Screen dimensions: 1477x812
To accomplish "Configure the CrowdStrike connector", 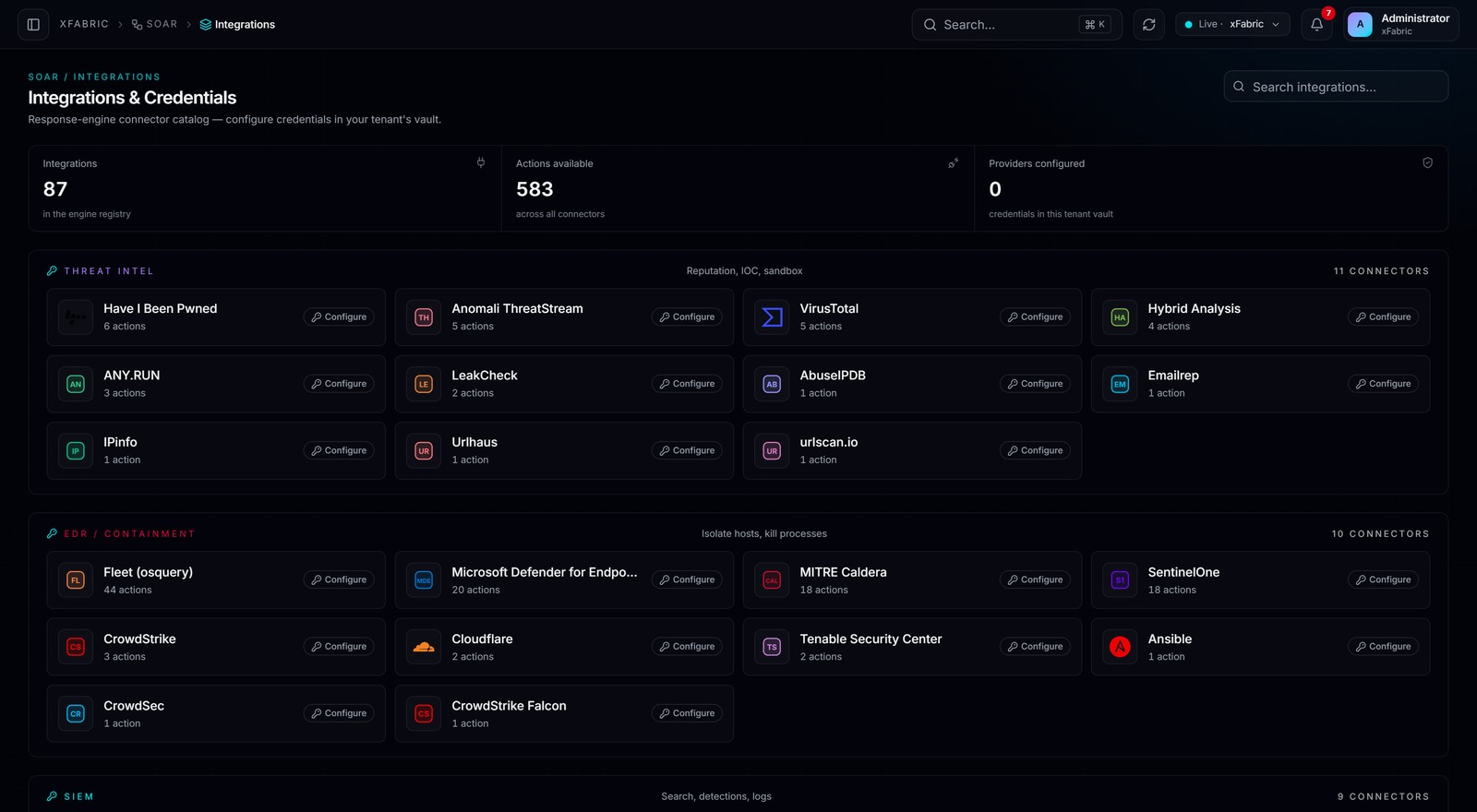I will tap(339, 647).
